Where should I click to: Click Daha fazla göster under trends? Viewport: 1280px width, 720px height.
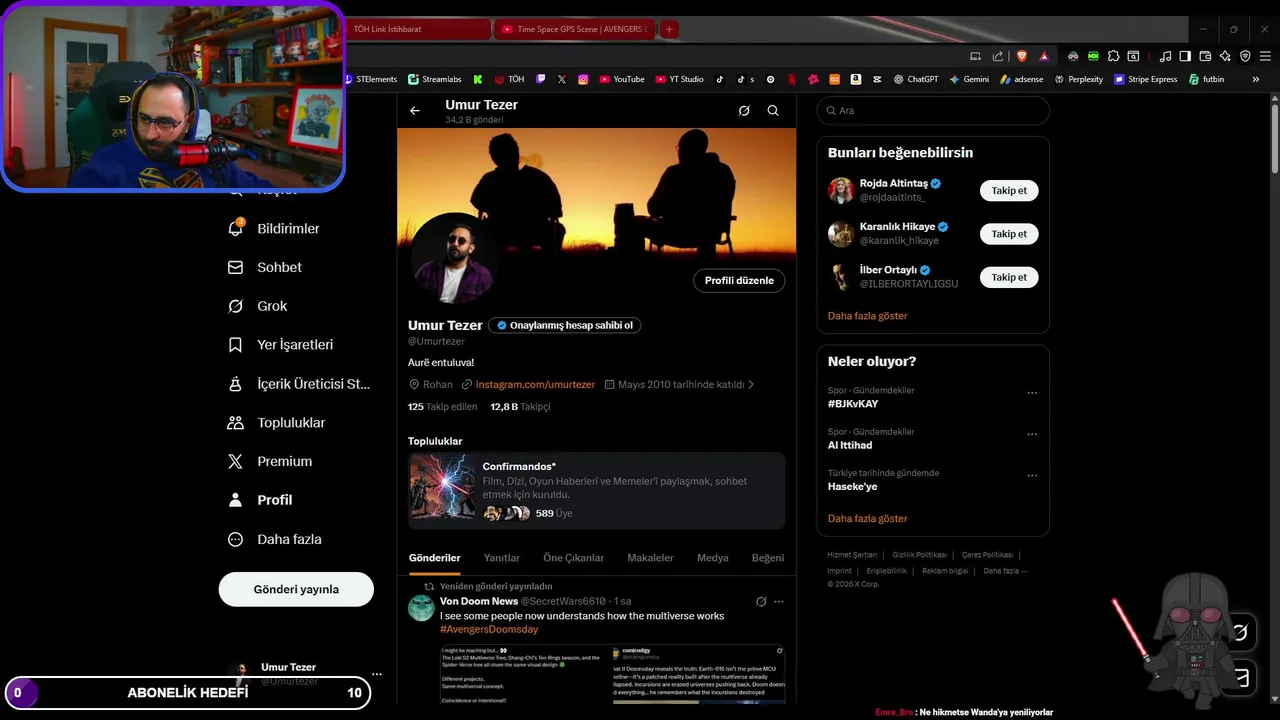pos(868,519)
